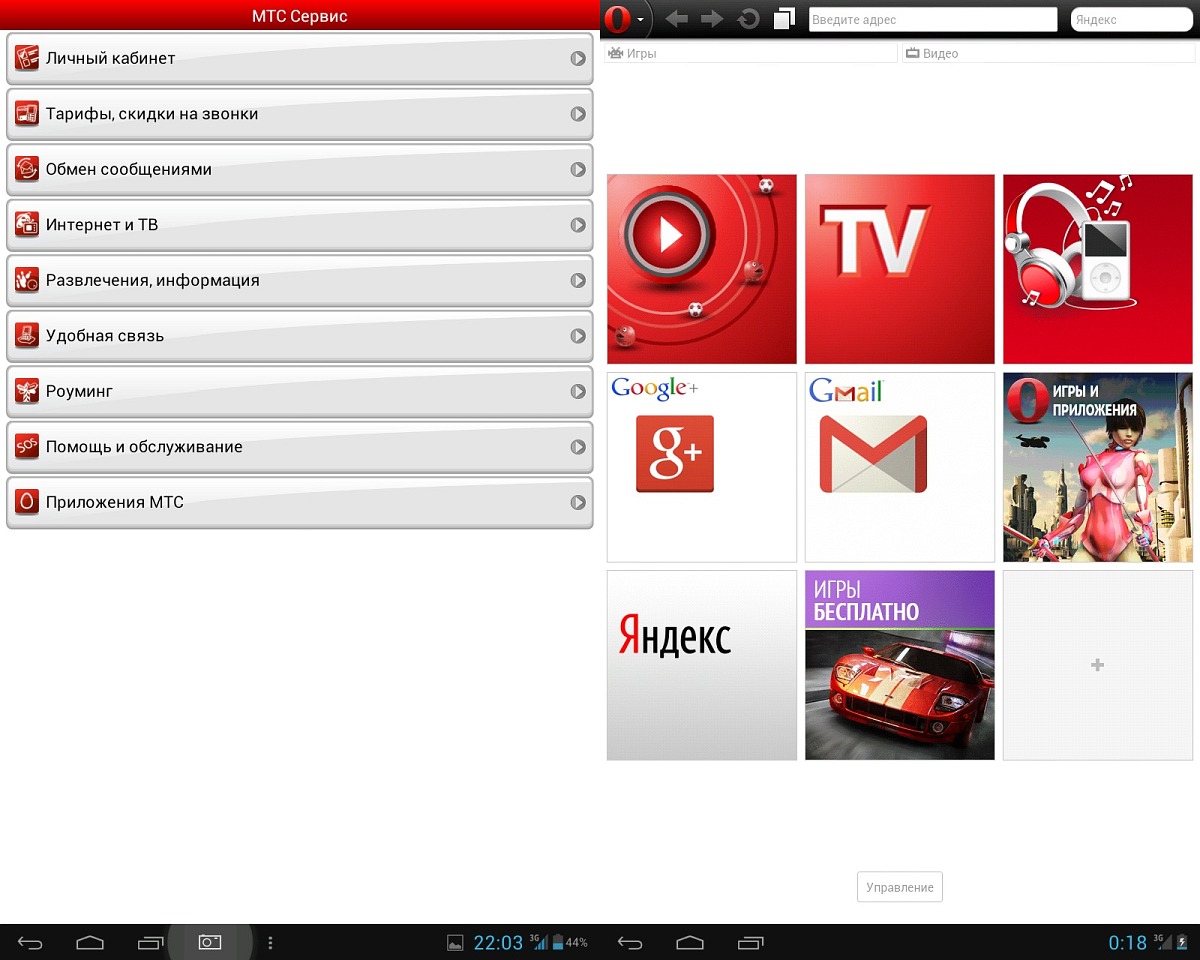Tap Android back button in Opera screen
This screenshot has height=960, width=1200.
point(630,942)
